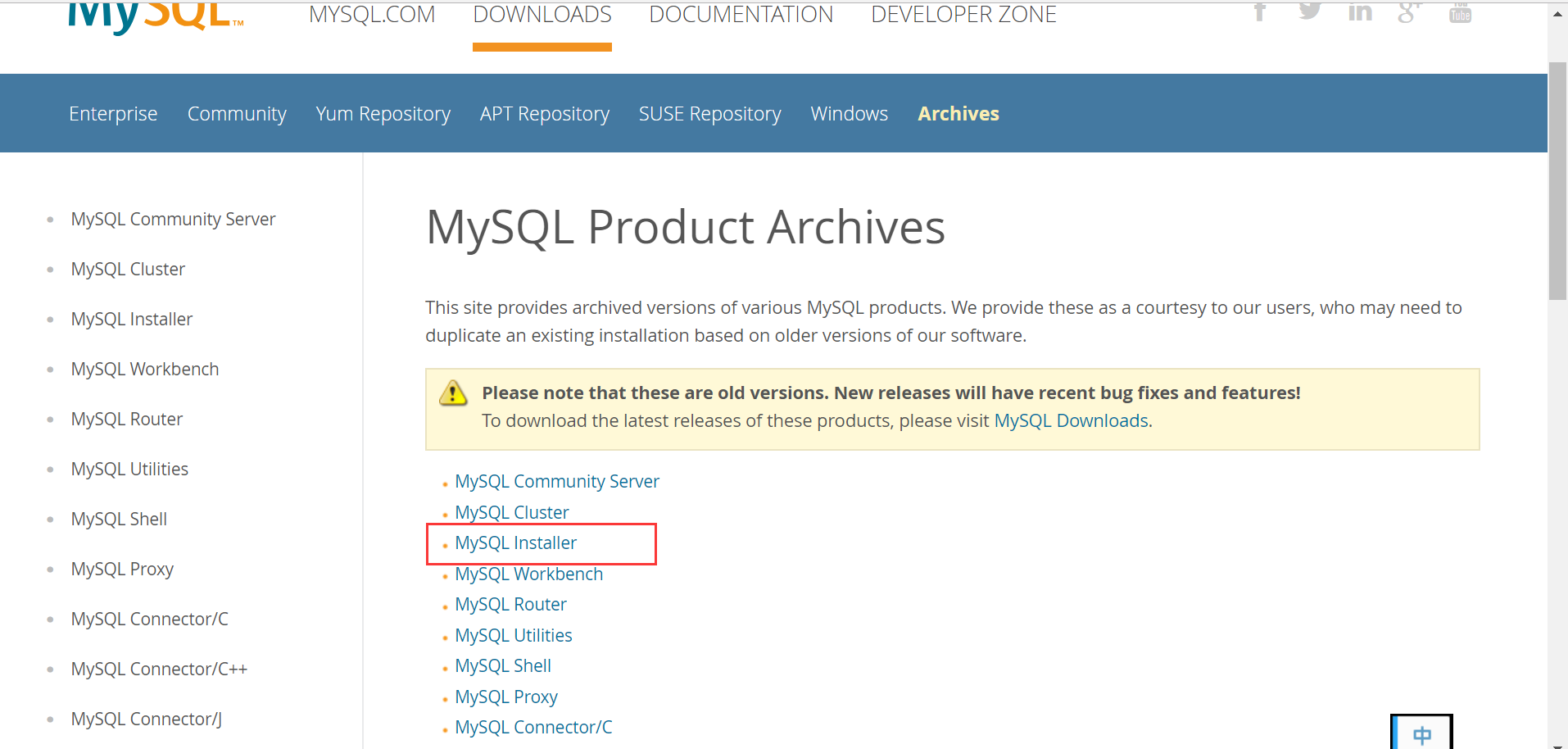Viewport: 1568px width, 749px height.
Task: Open MySQL Cluster in sidebar
Action: click(128, 270)
